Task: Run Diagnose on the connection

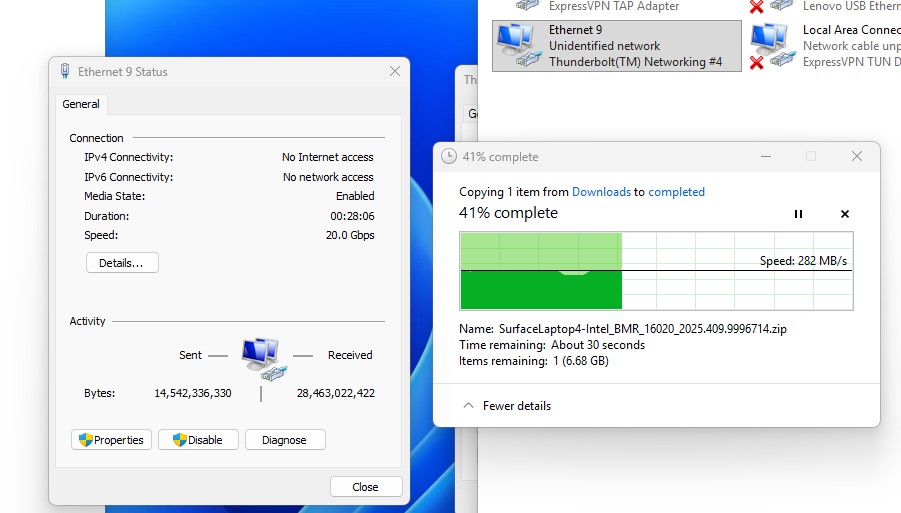Action: [284, 440]
